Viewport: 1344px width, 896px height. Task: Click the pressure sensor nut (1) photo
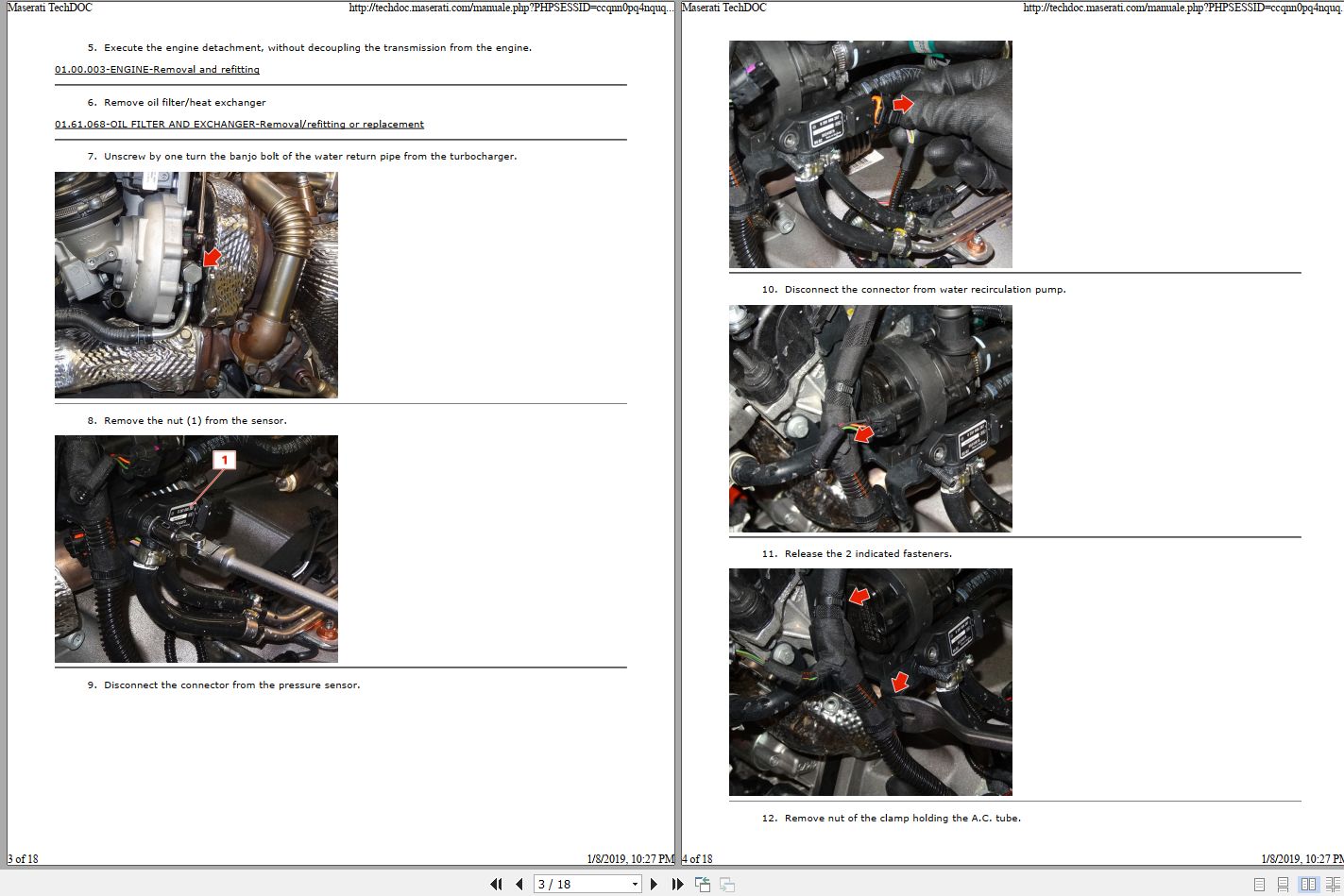click(x=196, y=548)
